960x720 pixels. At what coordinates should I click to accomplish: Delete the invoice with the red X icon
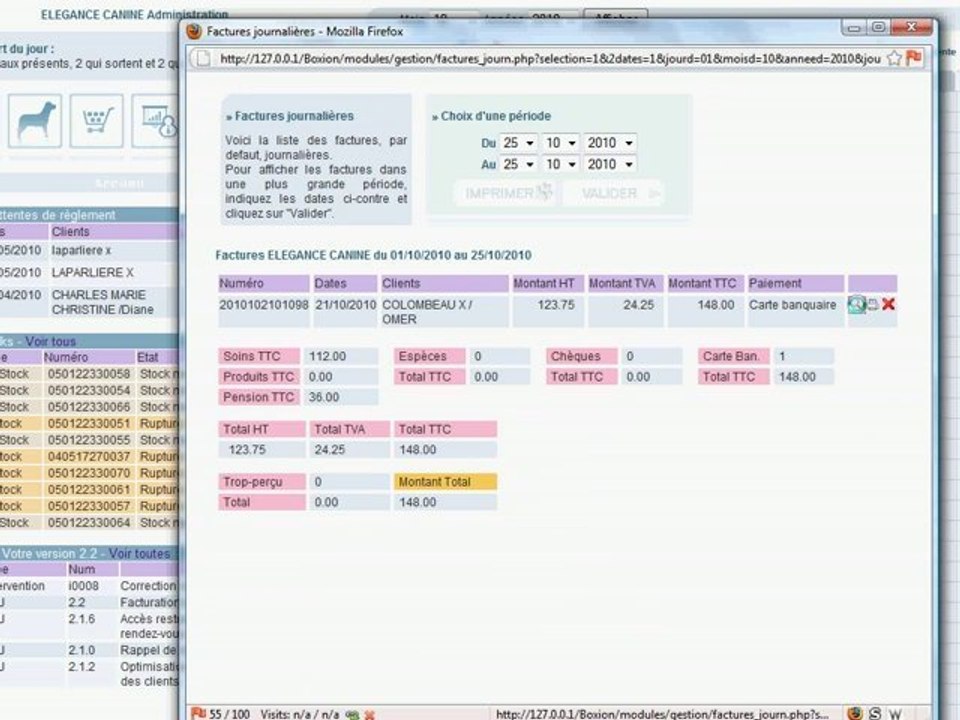(888, 304)
